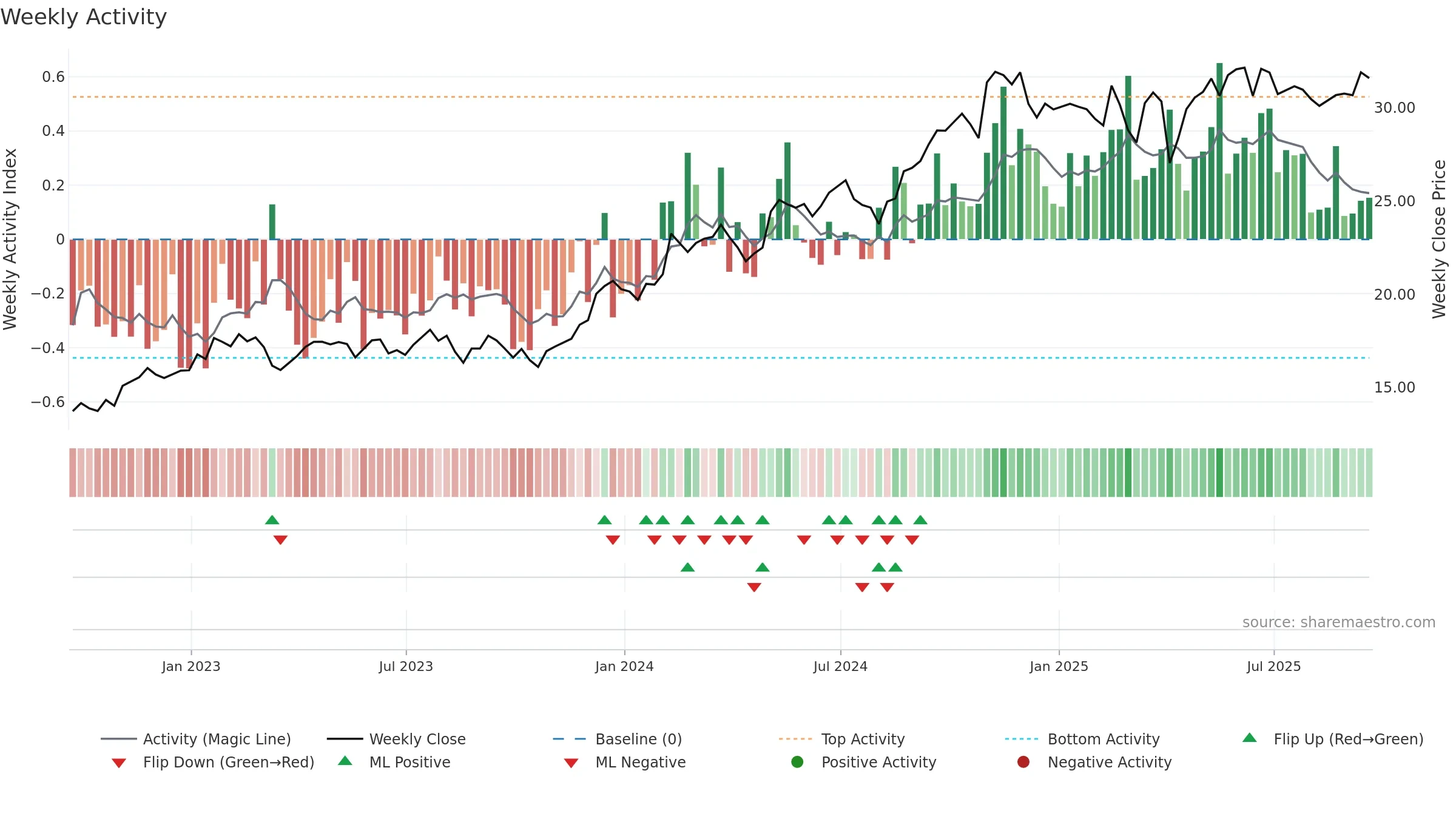The height and width of the screenshot is (819, 1456).
Task: Click the Flip Up (Red→Green) legend label
Action: pyautogui.click(x=1349, y=739)
